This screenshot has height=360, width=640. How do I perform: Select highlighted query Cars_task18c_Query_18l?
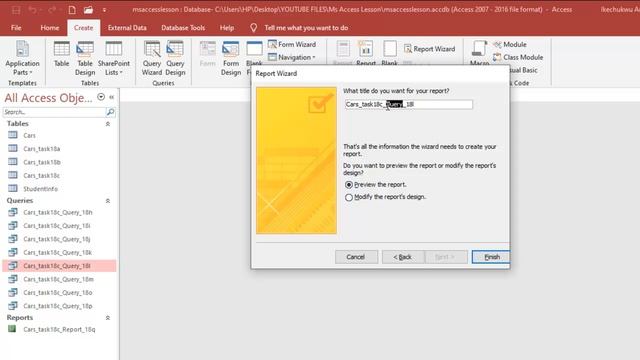tap(60, 266)
